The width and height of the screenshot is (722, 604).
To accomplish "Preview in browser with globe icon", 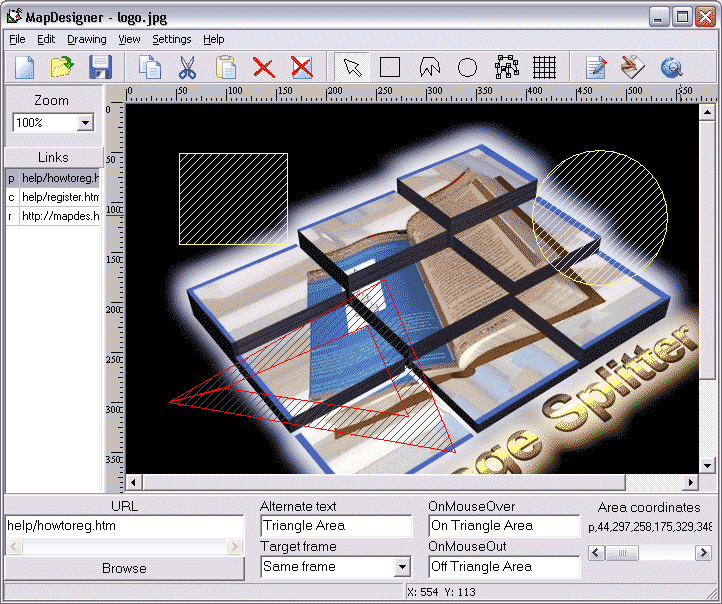I will pos(671,67).
